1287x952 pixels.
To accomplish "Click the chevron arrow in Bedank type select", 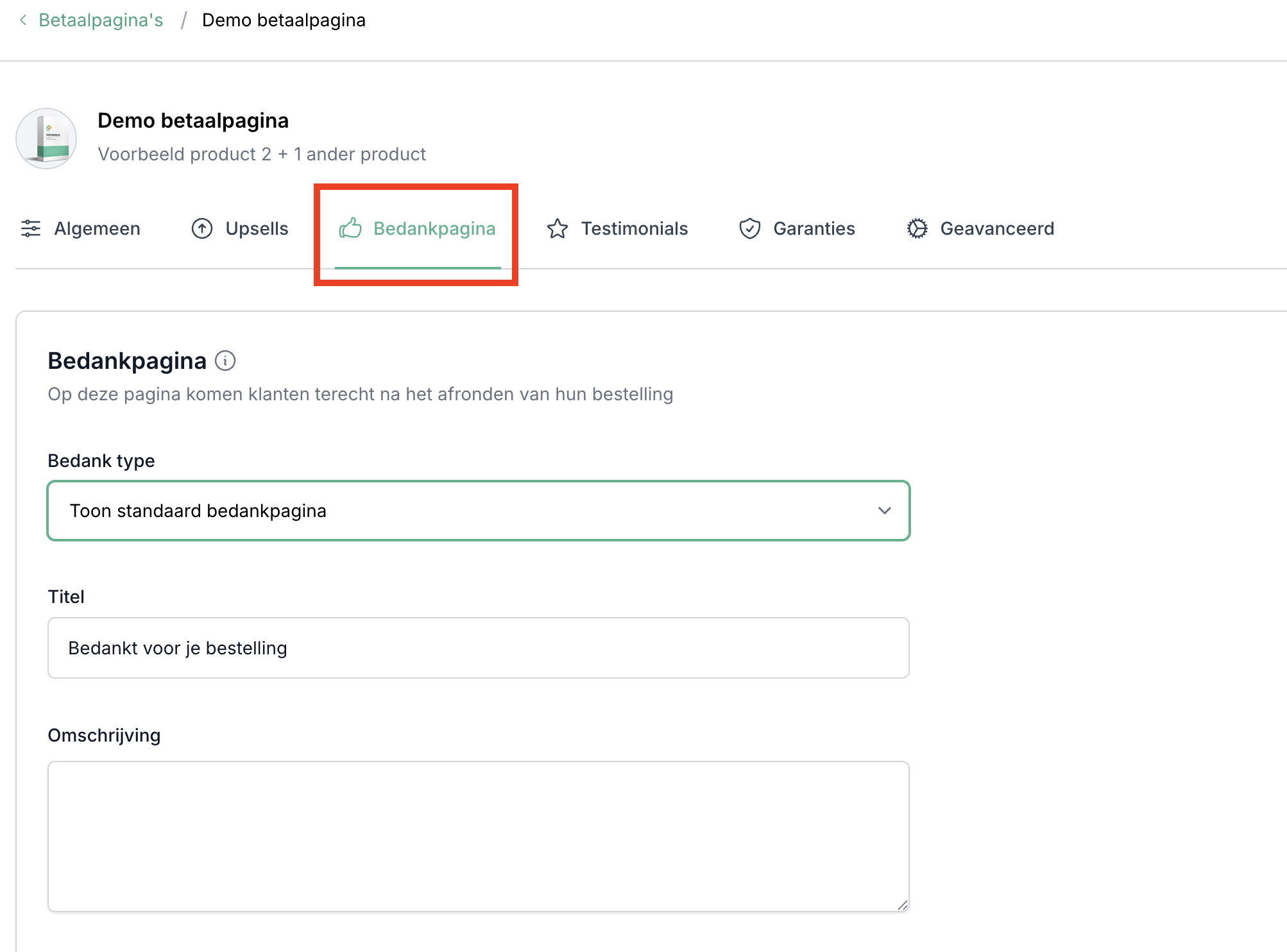I will pyautogui.click(x=885, y=511).
